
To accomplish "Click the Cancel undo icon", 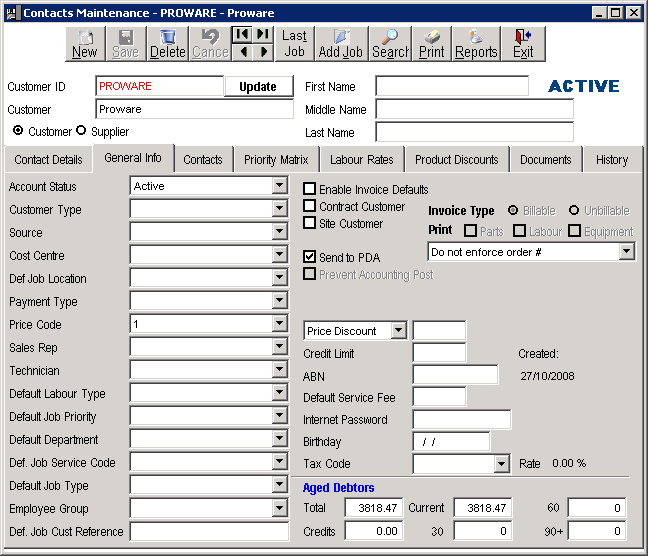I will (x=210, y=44).
